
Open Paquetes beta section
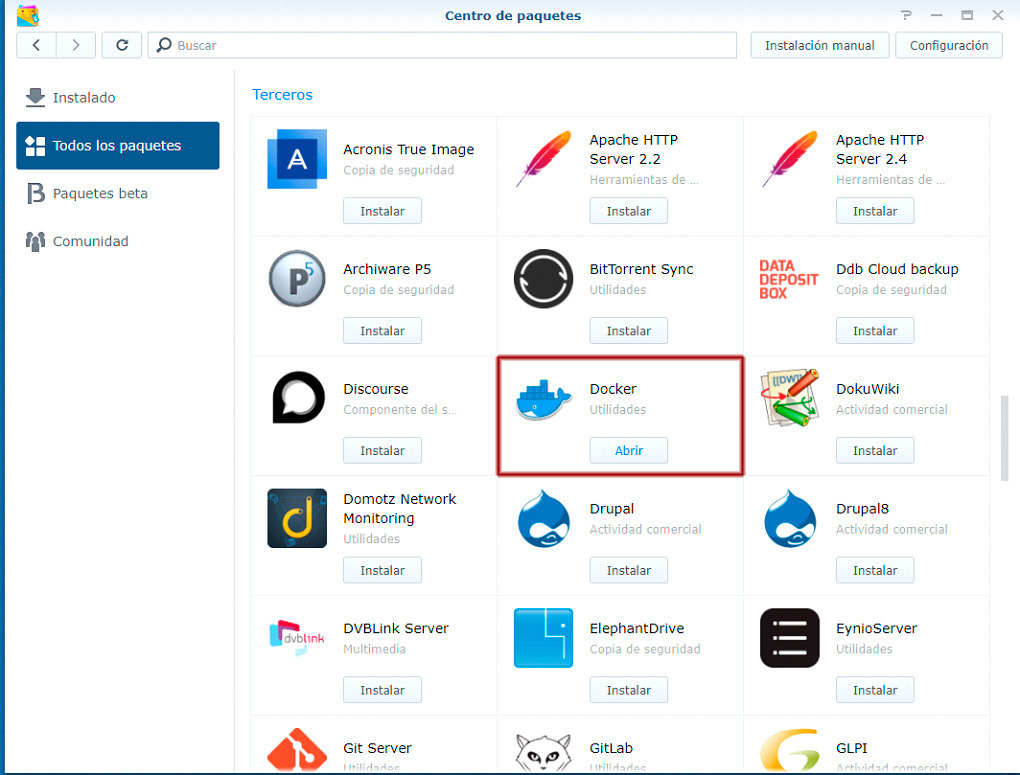[118, 193]
